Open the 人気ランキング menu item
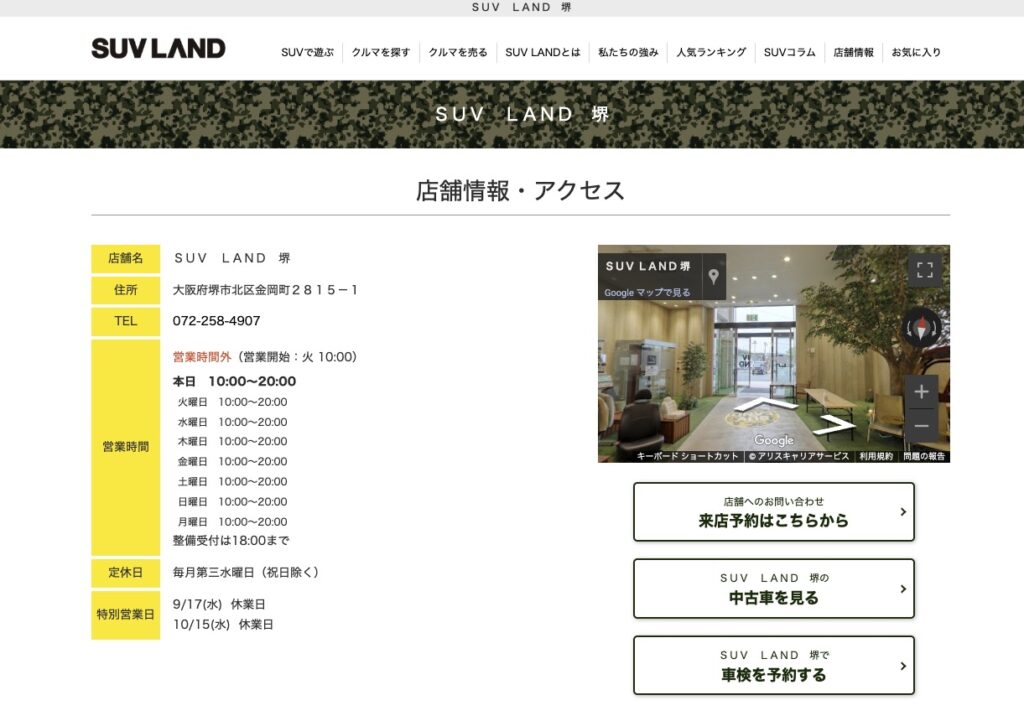The width and height of the screenshot is (1024, 721). coord(711,52)
